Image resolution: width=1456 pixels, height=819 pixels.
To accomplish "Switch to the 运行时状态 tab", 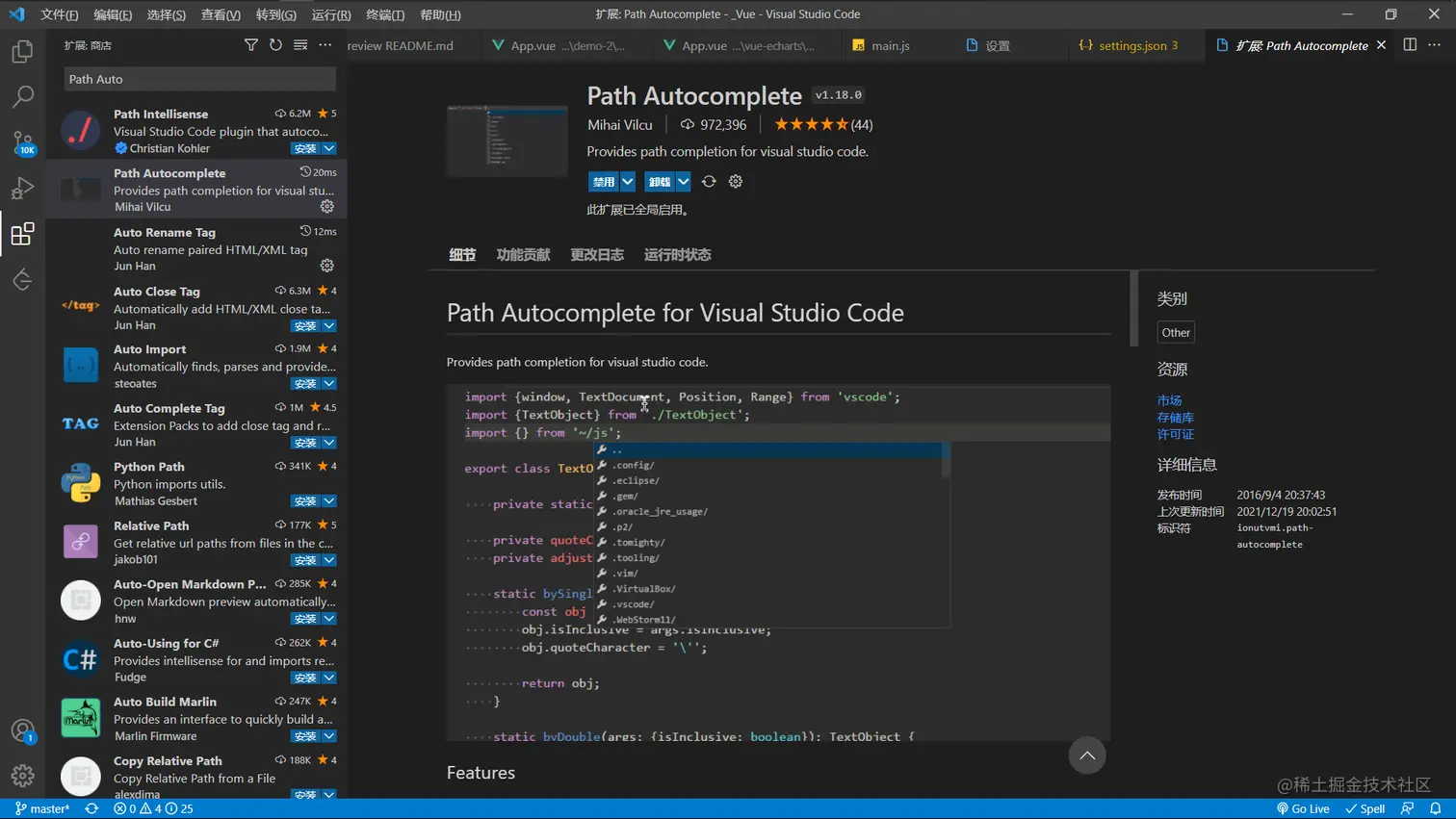I will point(677,255).
